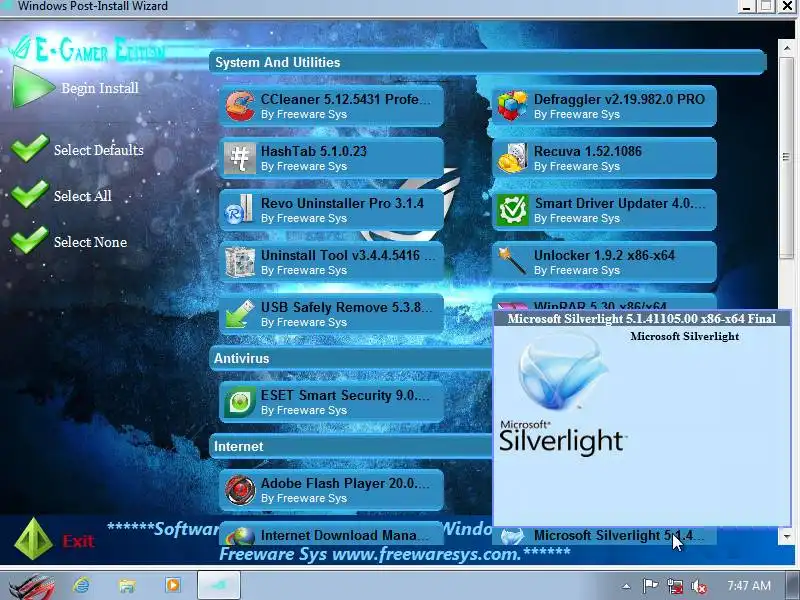Click the scrollbar down arrow
The width and height of the screenshot is (800, 600).
pos(786,536)
